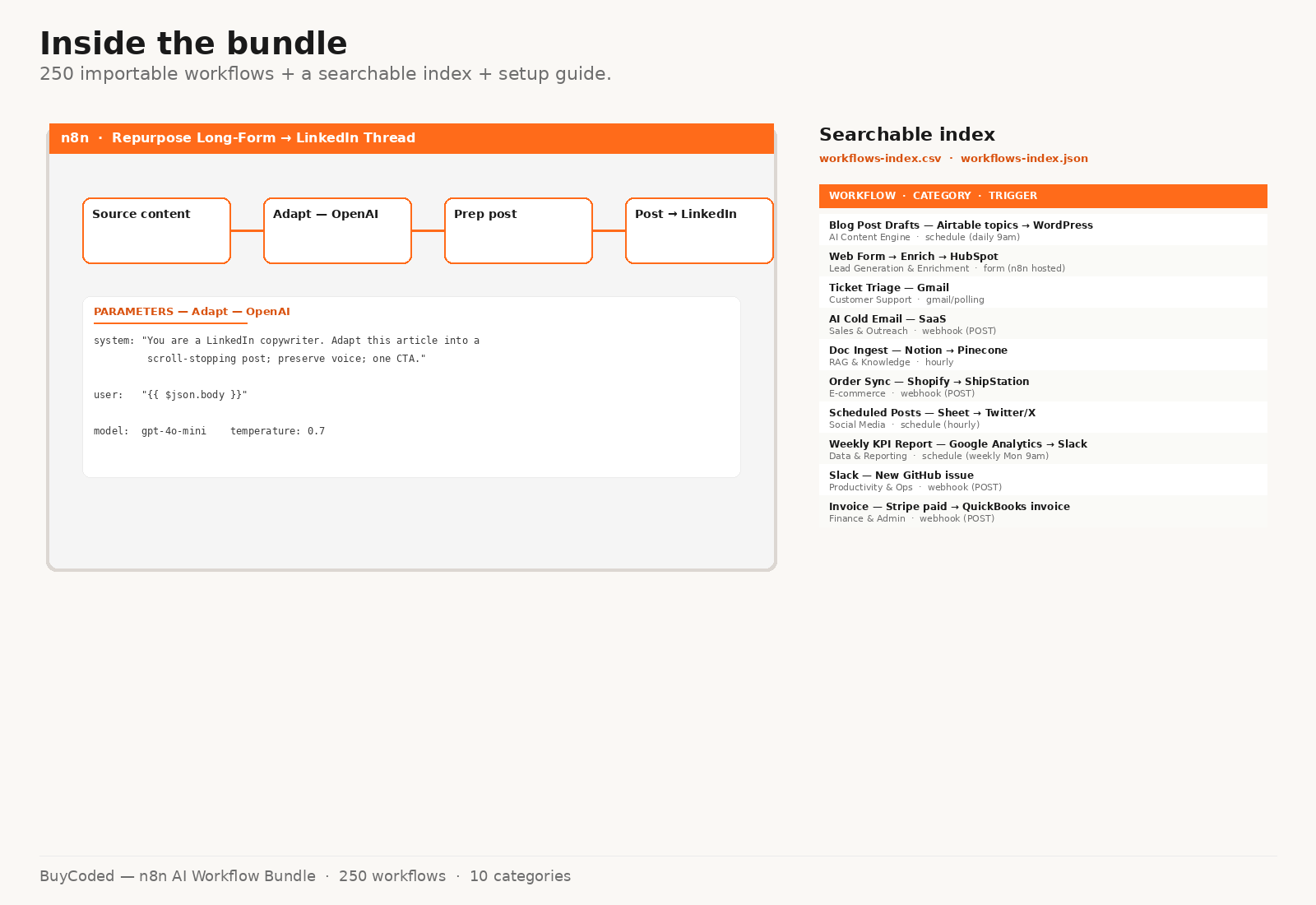The height and width of the screenshot is (905, 1316).
Task: Select the AI Cold Email — SaaS row
Action: [1043, 324]
